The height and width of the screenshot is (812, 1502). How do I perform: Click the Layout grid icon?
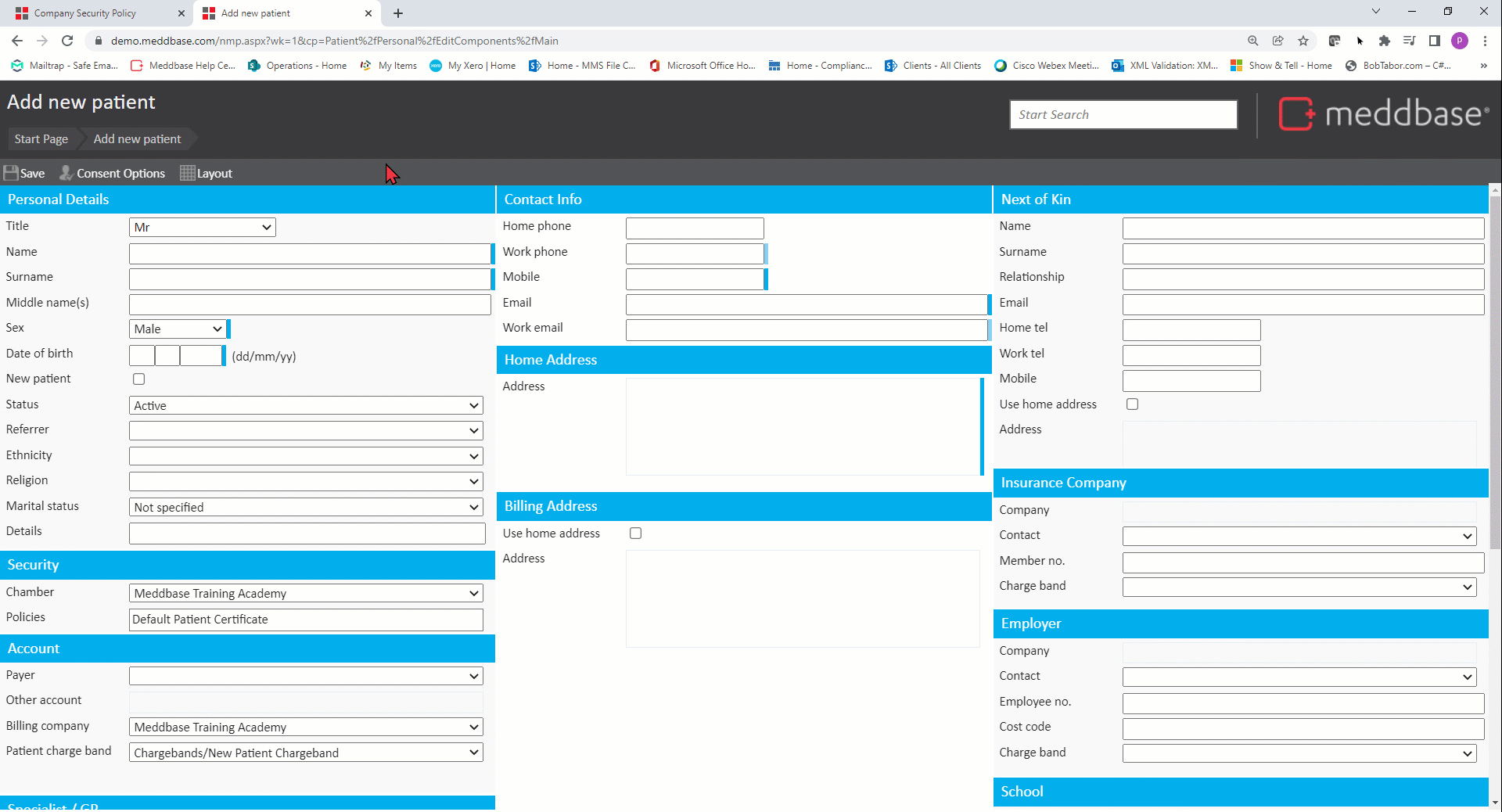point(187,173)
